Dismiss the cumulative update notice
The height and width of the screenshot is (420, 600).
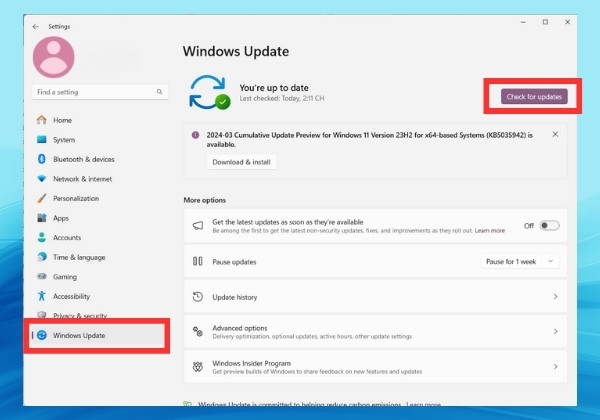(555, 134)
